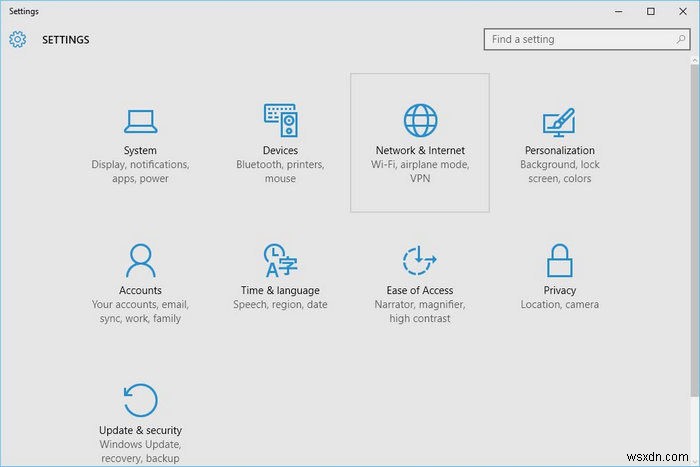Select the Personalization label
700x467 pixels.
pos(559,150)
